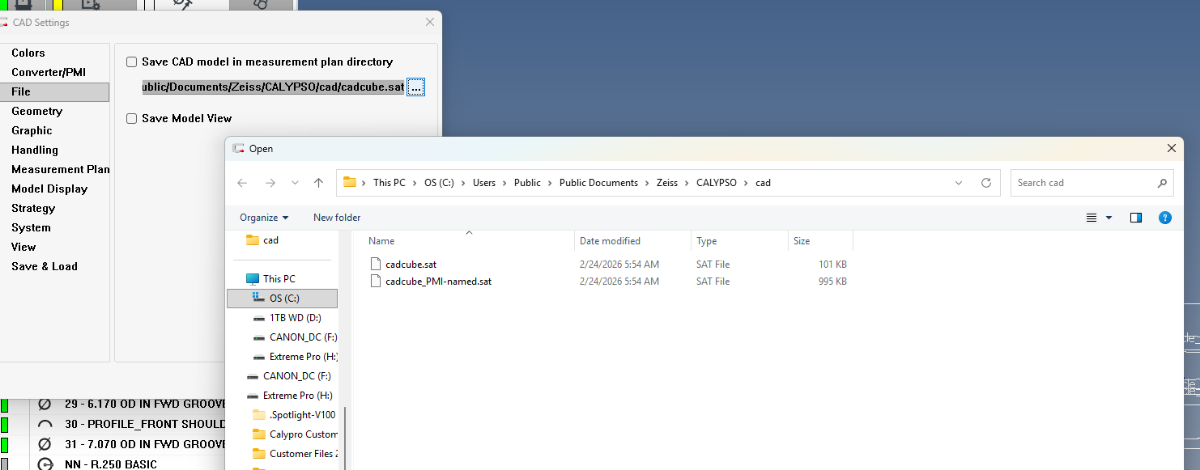
Task: Open the Recent locations chevron
Action: (294, 183)
